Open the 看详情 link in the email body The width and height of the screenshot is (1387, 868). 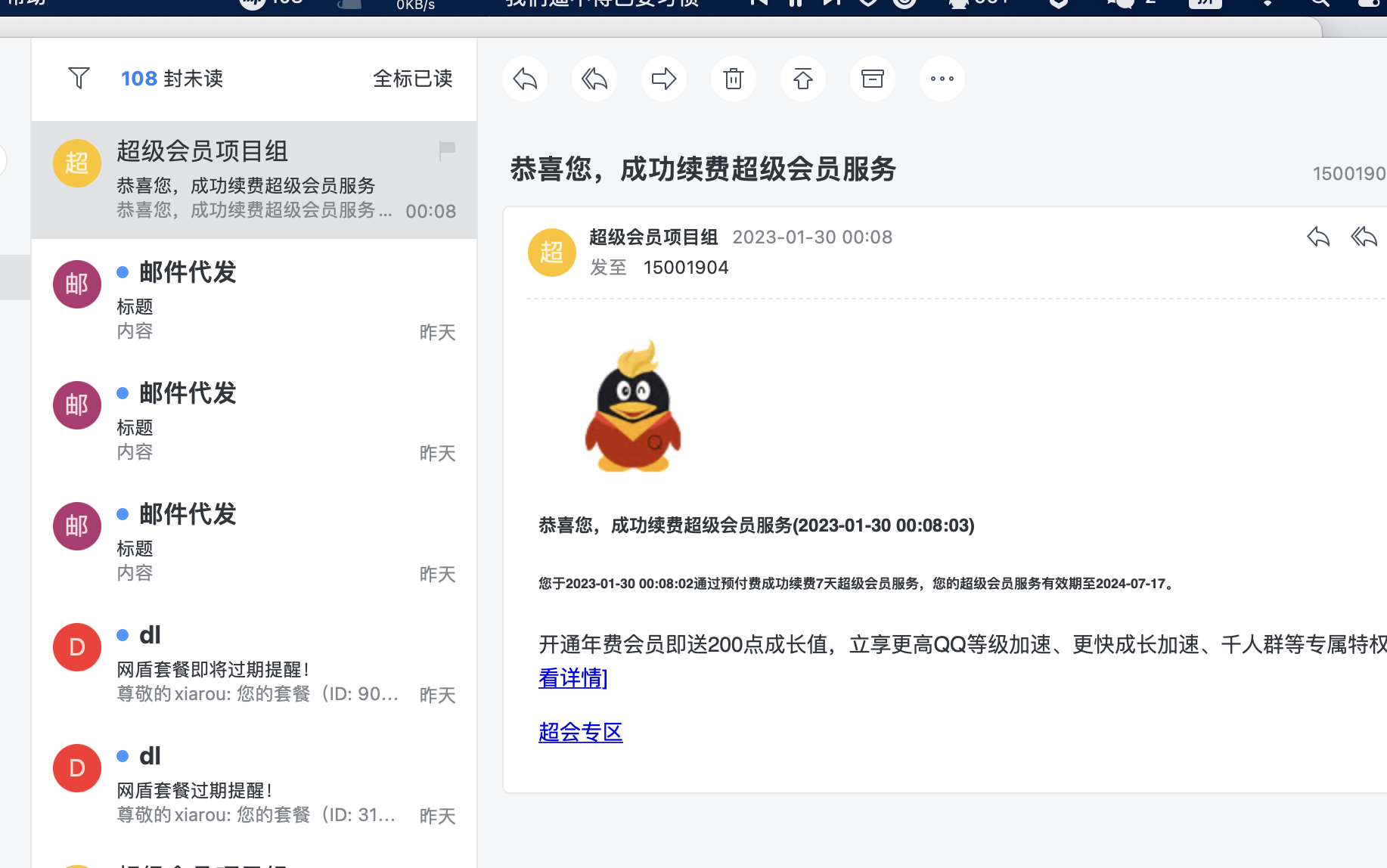click(572, 678)
